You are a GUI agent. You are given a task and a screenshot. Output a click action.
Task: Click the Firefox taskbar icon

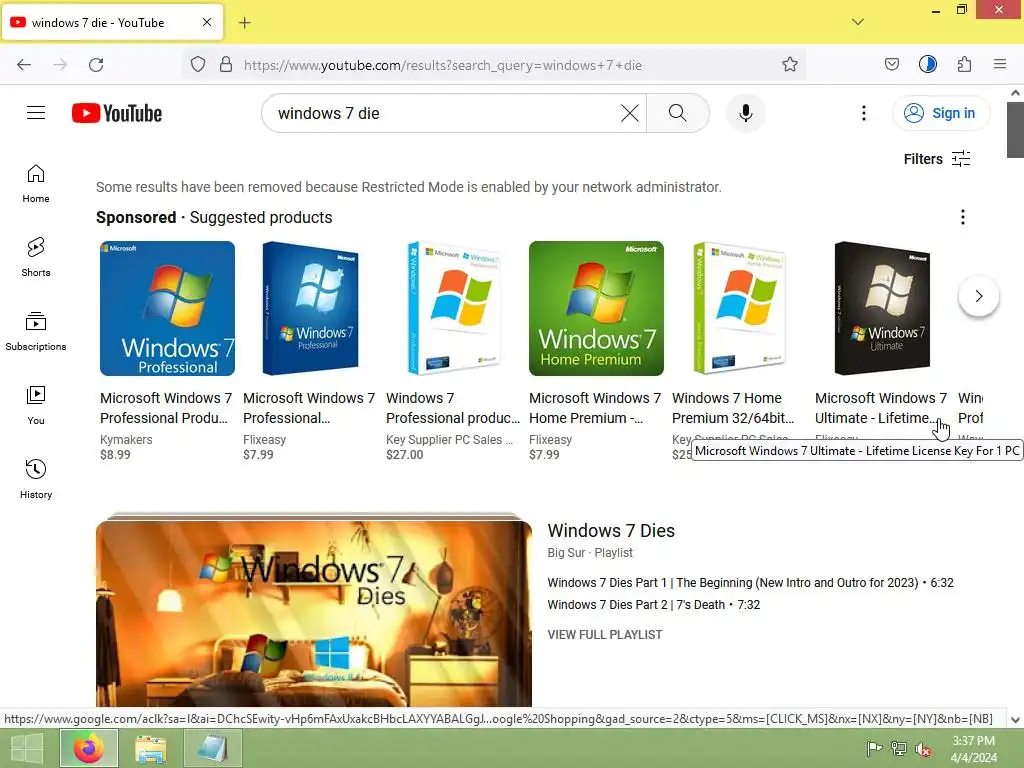(89, 748)
